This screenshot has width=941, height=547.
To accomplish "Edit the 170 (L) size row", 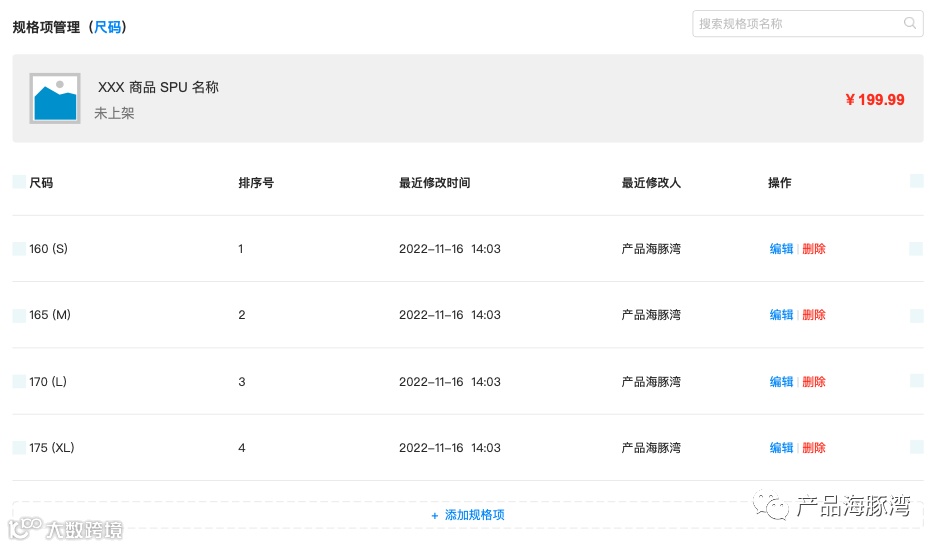I will [781, 381].
